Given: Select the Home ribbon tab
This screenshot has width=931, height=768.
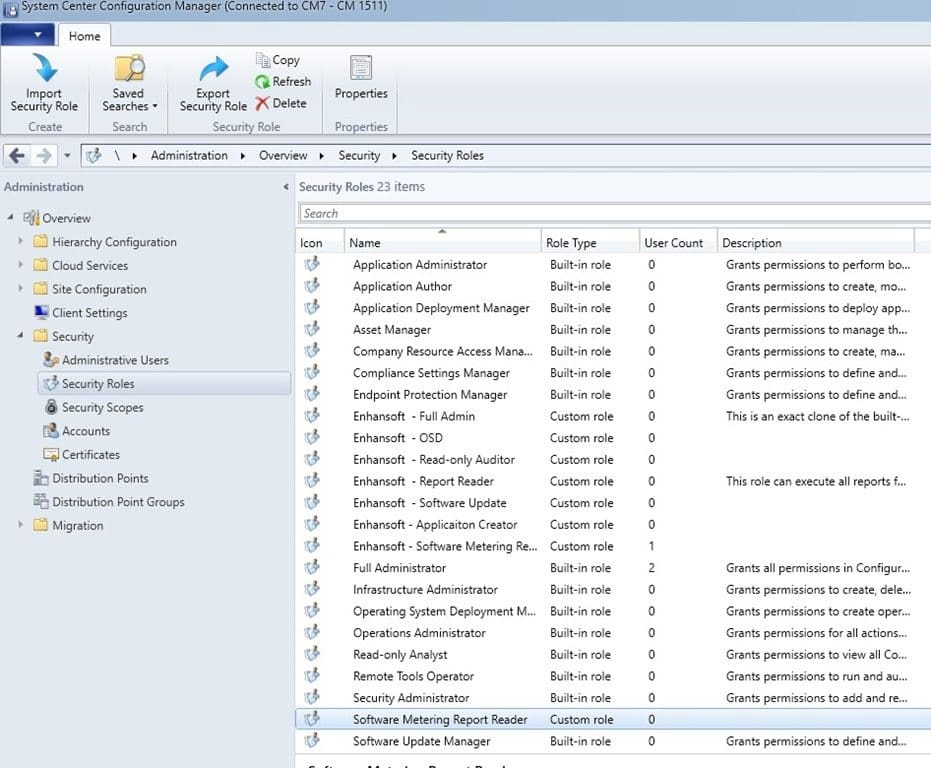Looking at the screenshot, I should 84,36.
